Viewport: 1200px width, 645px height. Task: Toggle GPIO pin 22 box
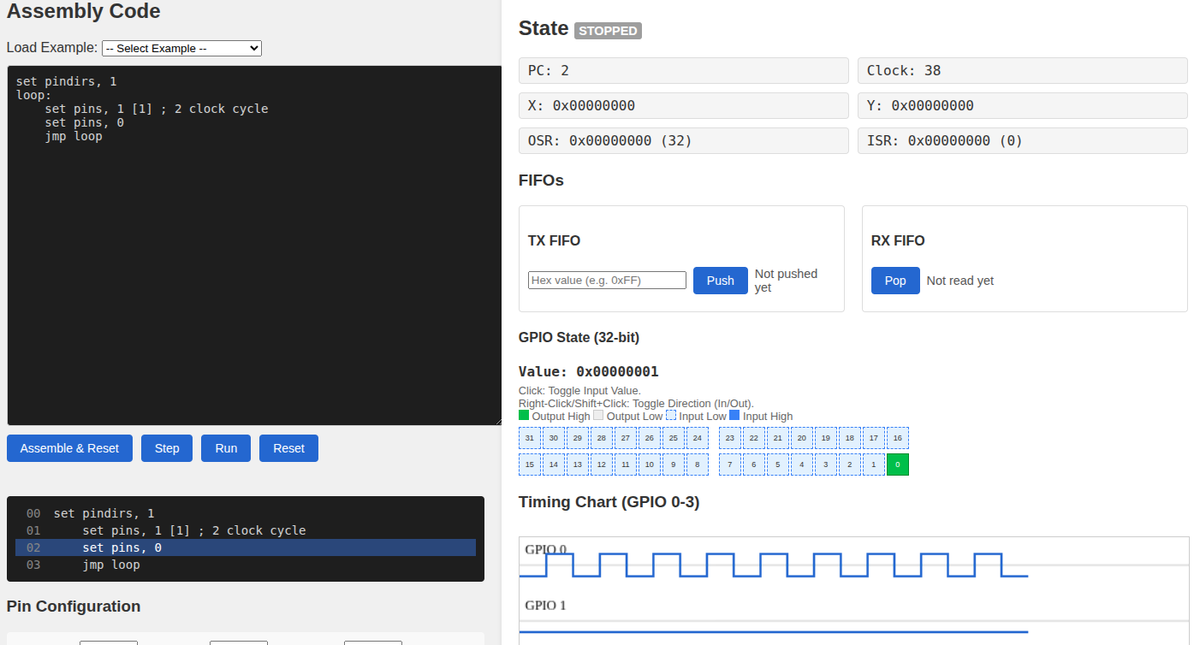click(754, 438)
